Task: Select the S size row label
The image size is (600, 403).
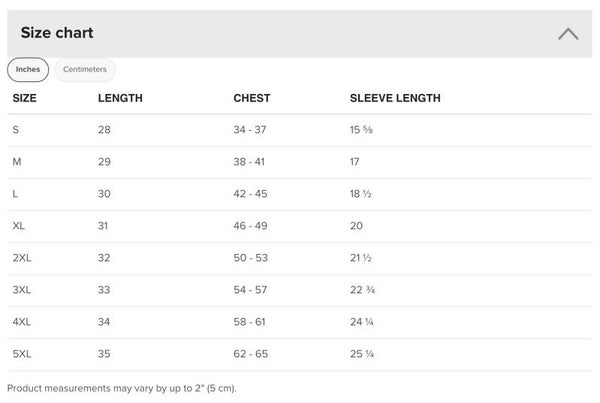Action: [x=15, y=130]
